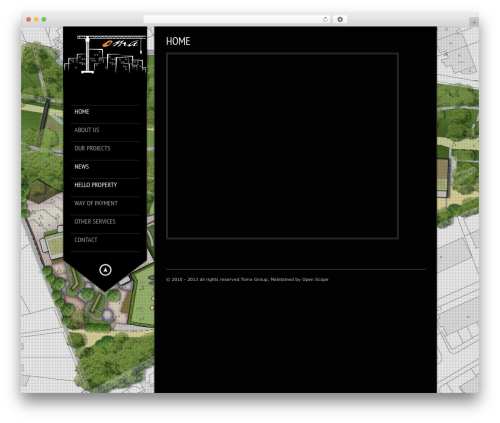
Task: Select Hello Property menu entry
Action: [96, 185]
